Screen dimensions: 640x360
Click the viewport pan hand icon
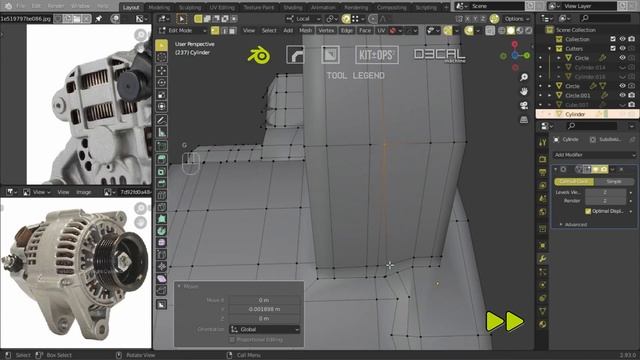pyautogui.click(x=524, y=91)
